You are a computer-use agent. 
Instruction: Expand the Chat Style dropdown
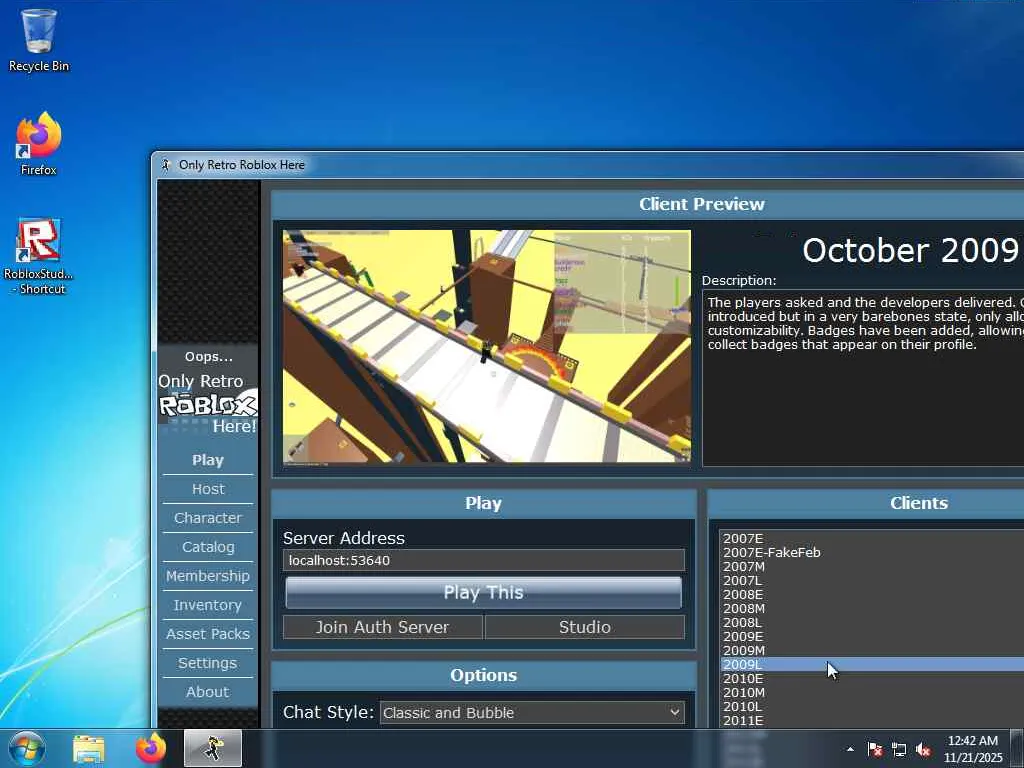pyautogui.click(x=532, y=712)
